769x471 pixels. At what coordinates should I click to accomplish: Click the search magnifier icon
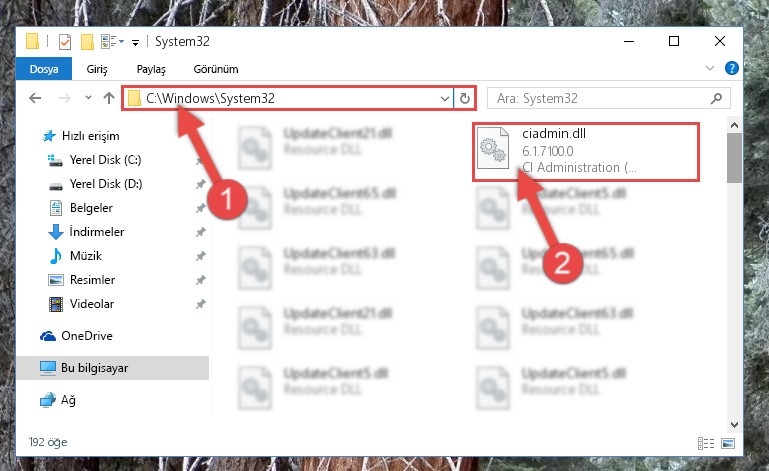point(716,99)
